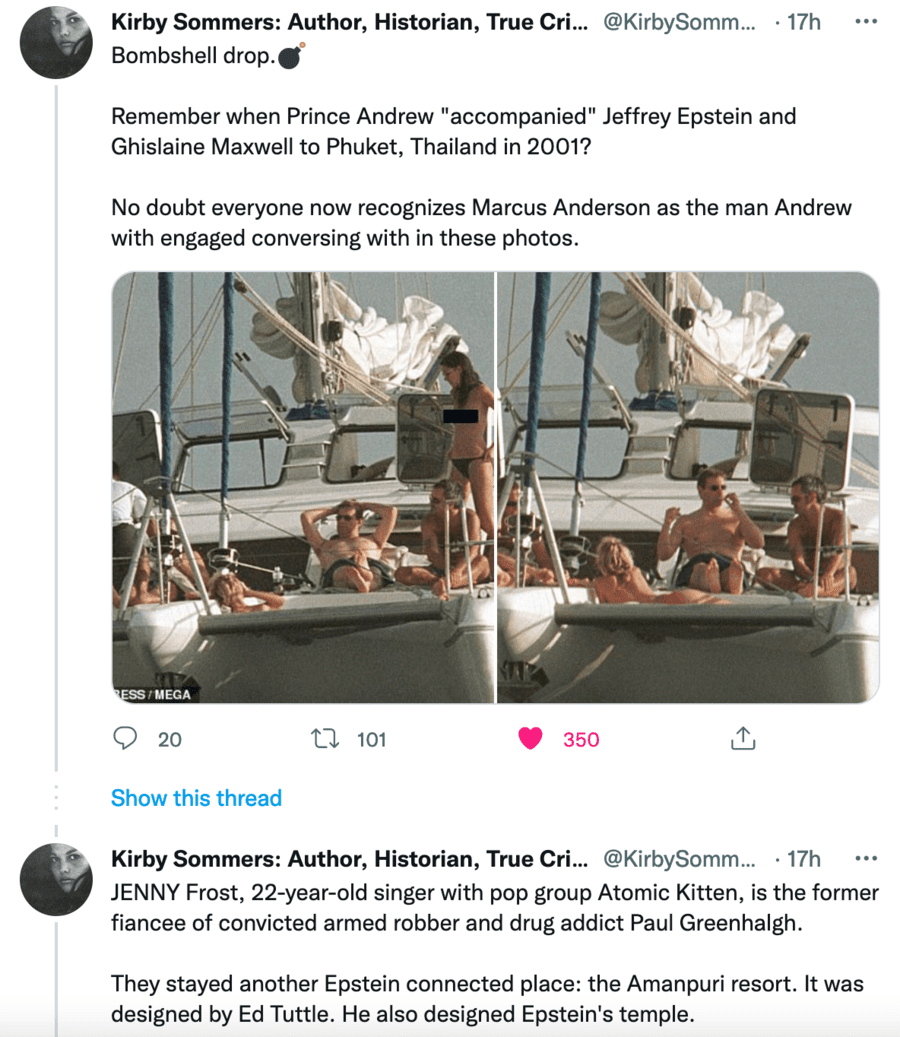The image size is (900, 1037).
Task: Unlike the tweet via the pink heart
Action: click(530, 739)
